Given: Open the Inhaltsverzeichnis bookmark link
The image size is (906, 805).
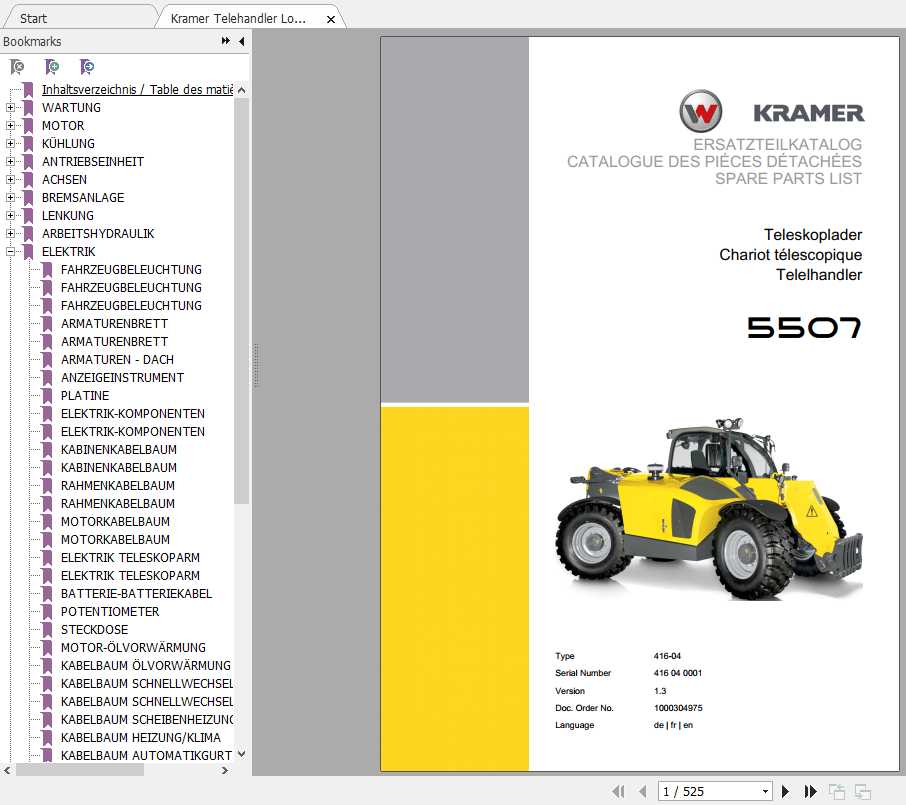Looking at the screenshot, I should [x=137, y=90].
